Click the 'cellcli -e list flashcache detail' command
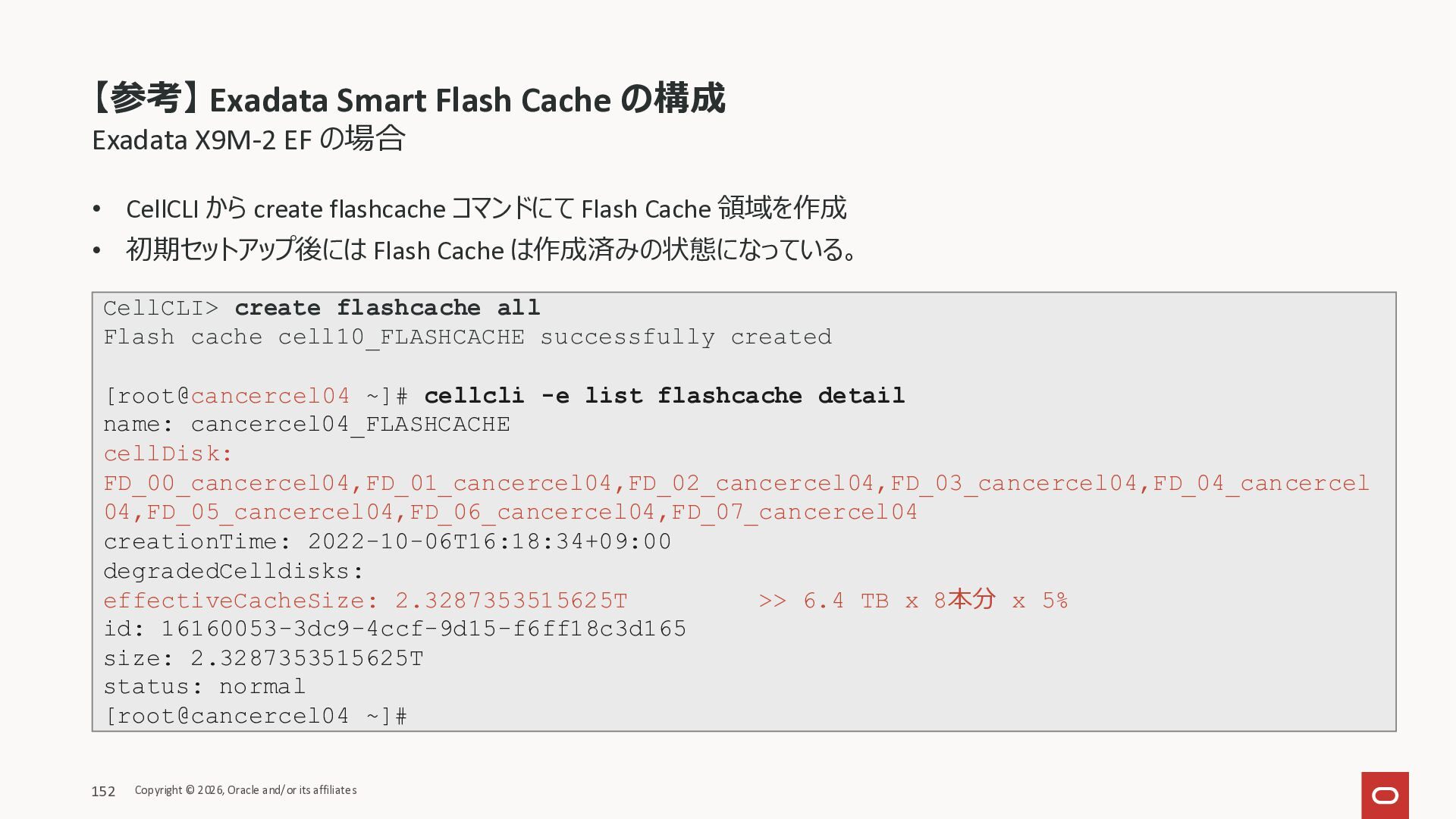This screenshot has height=819, width=1456. tap(664, 396)
